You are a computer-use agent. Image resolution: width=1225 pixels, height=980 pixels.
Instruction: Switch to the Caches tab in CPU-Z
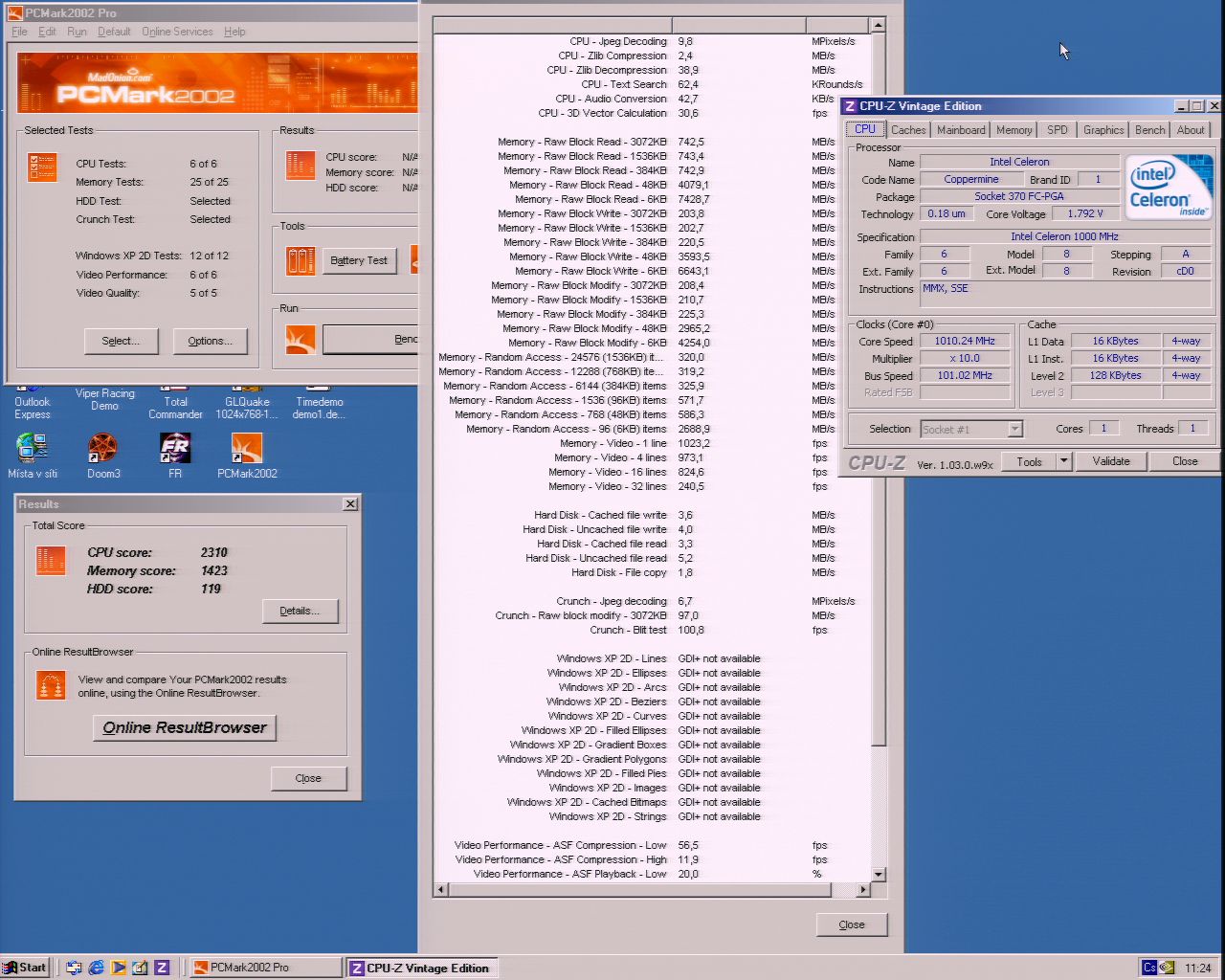click(908, 130)
